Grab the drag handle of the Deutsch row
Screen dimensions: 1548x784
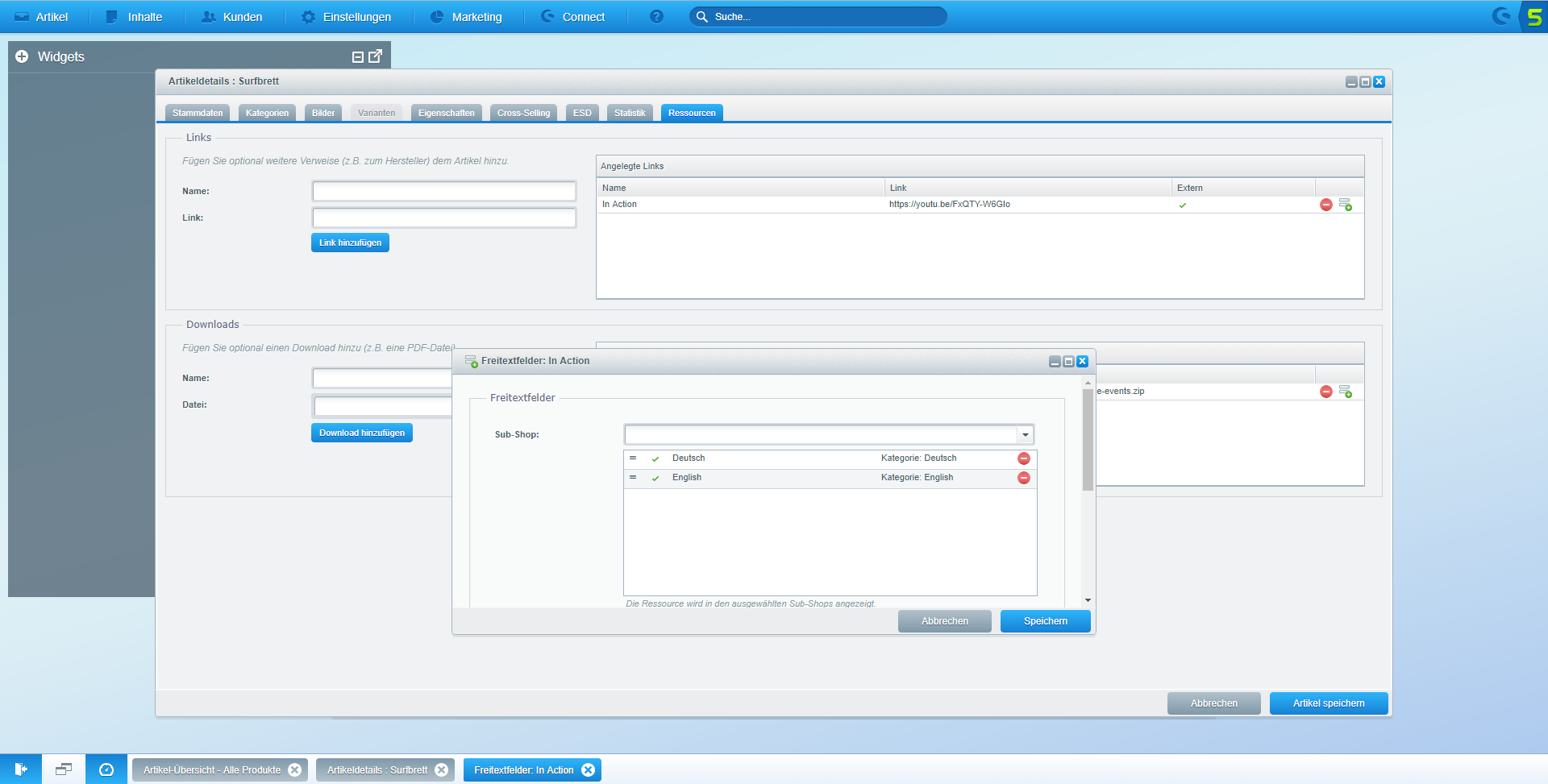coord(633,458)
